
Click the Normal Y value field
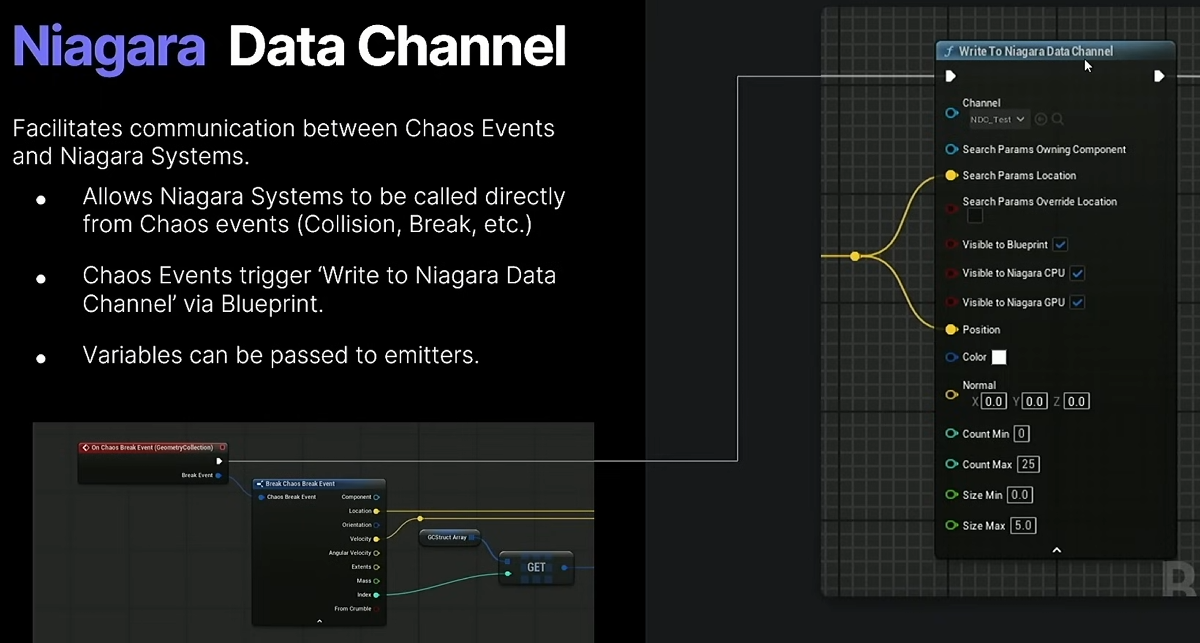1035,402
